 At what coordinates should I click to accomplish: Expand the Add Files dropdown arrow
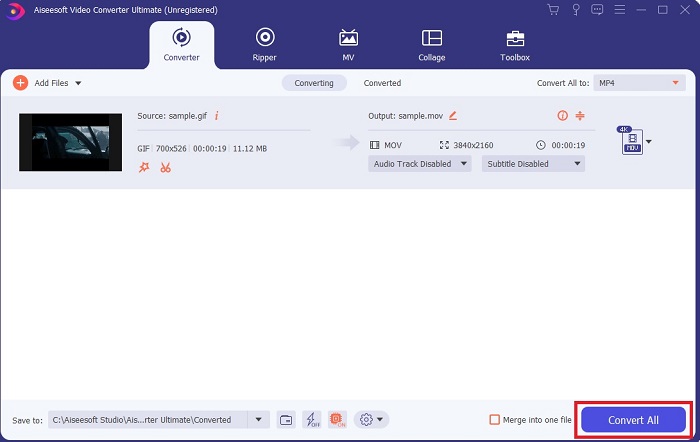click(78, 83)
